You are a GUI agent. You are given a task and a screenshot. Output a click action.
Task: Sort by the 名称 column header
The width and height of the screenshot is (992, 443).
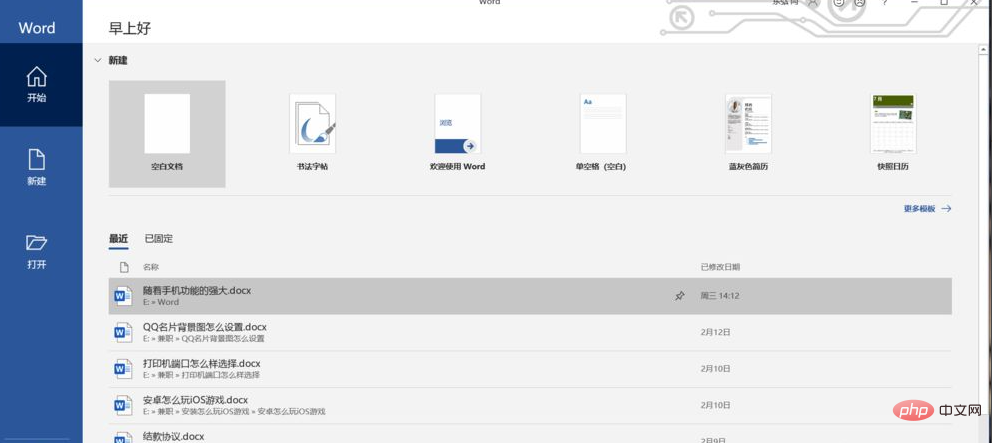click(151, 267)
